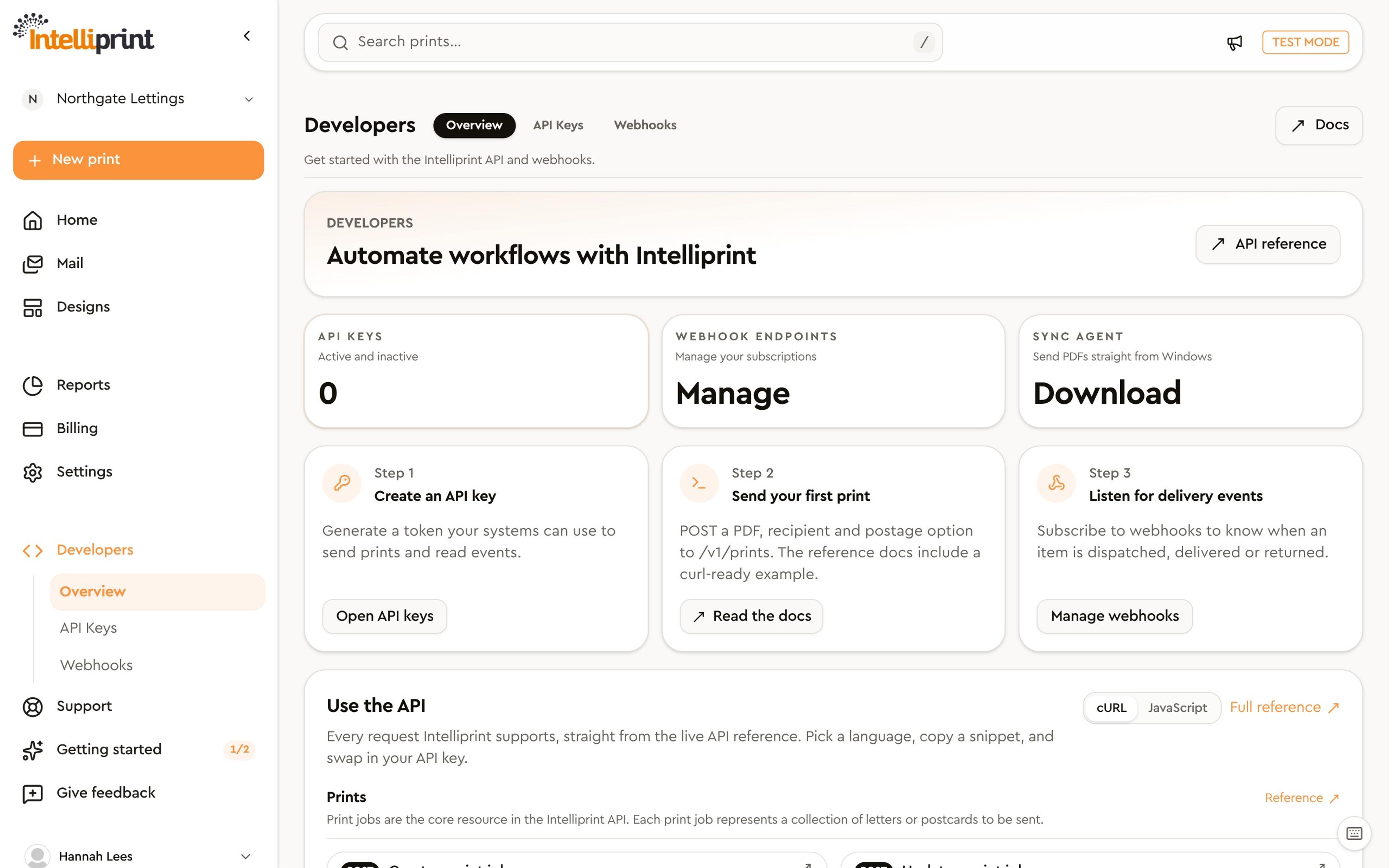Click the API reference button

[1268, 244]
